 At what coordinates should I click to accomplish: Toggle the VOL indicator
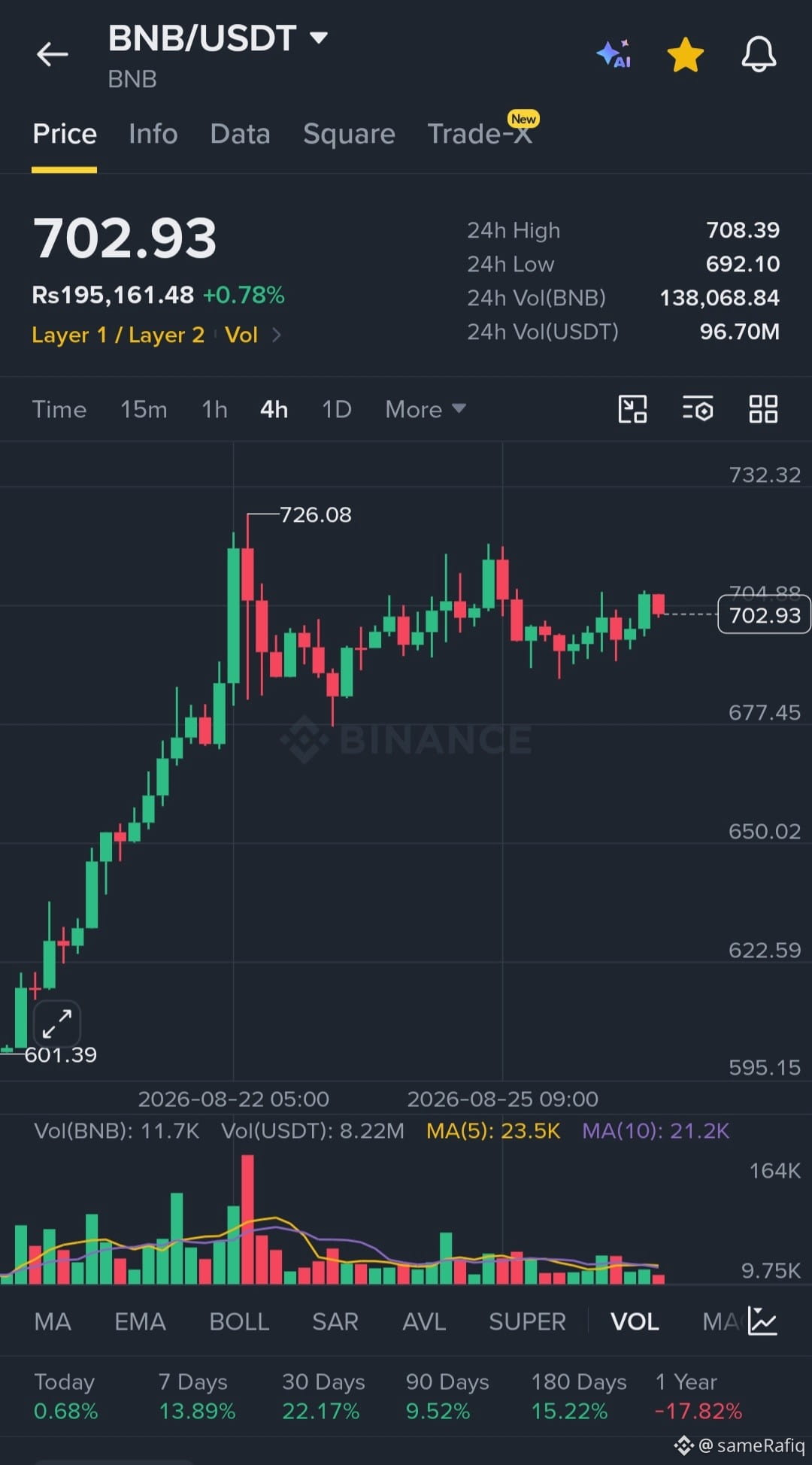[635, 1321]
